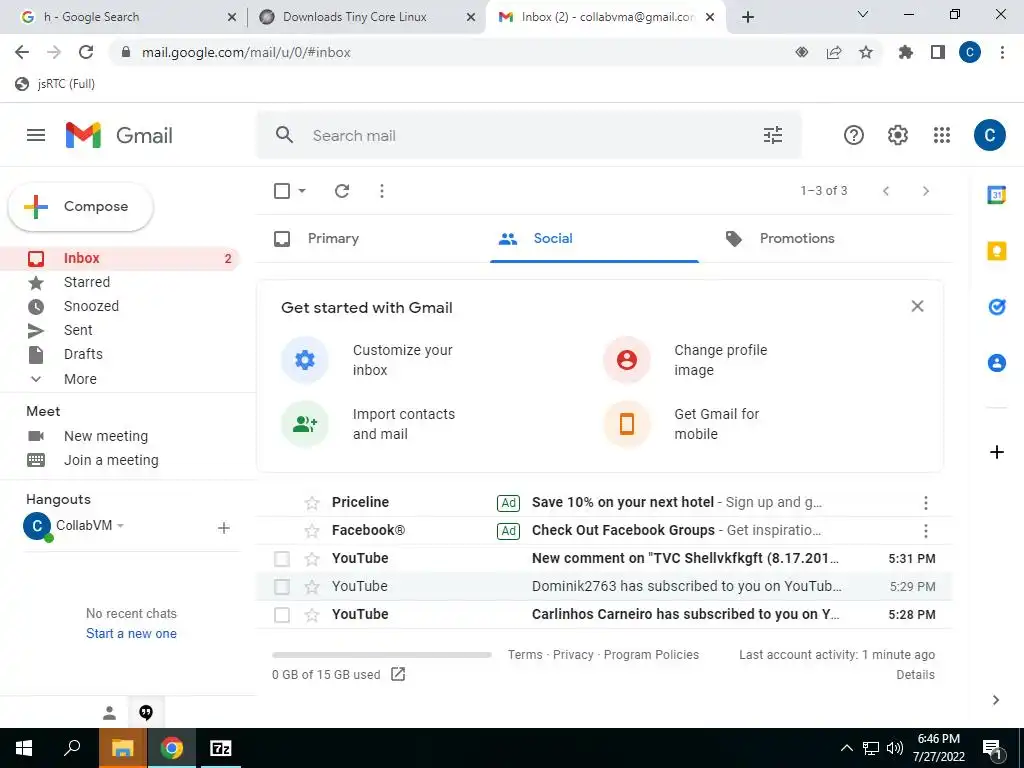Select the YouTube New comment email checkbox
The width and height of the screenshot is (1024, 768).
click(282, 558)
